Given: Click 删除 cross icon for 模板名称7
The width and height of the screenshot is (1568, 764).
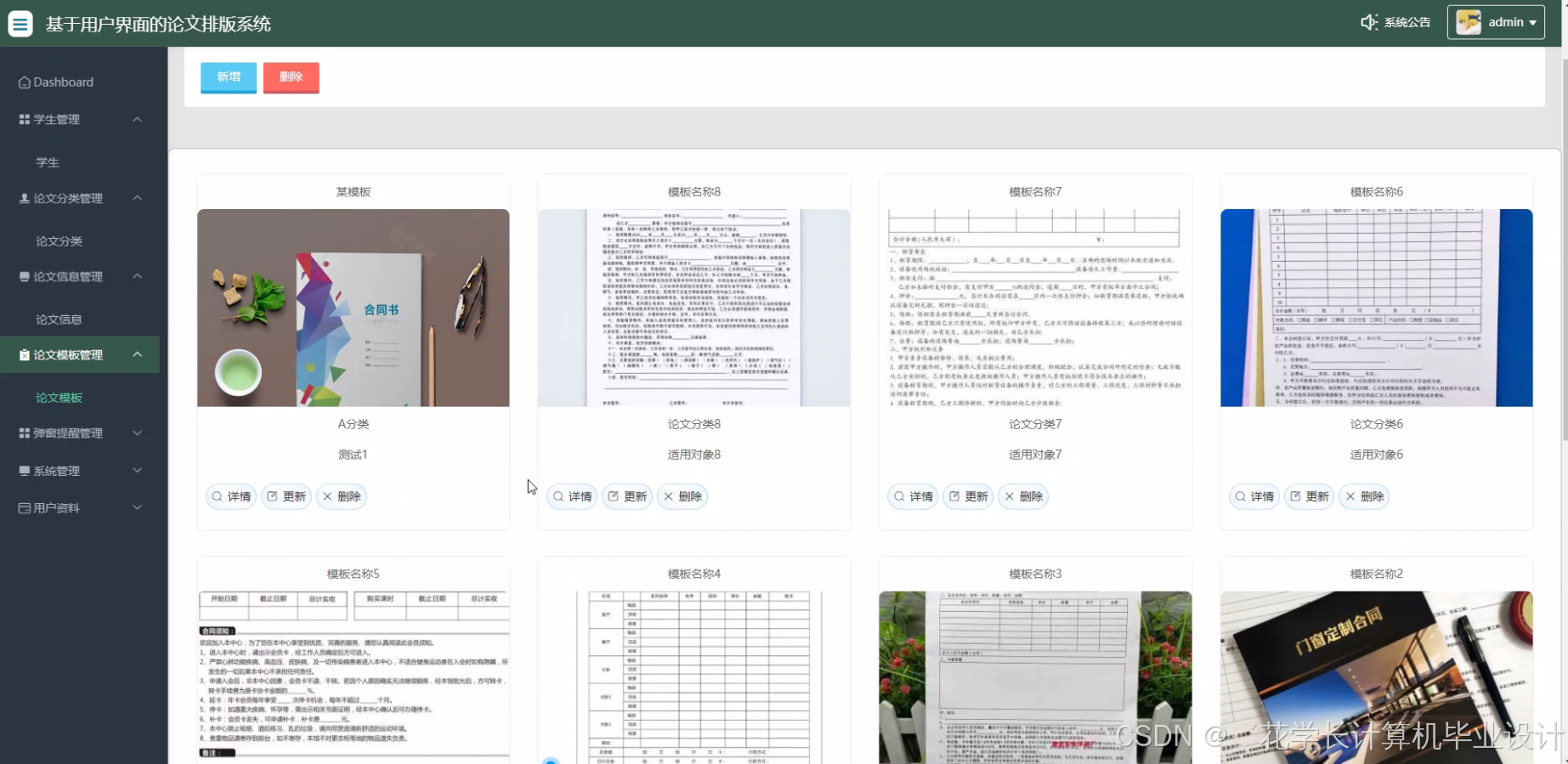Looking at the screenshot, I should (1009, 496).
